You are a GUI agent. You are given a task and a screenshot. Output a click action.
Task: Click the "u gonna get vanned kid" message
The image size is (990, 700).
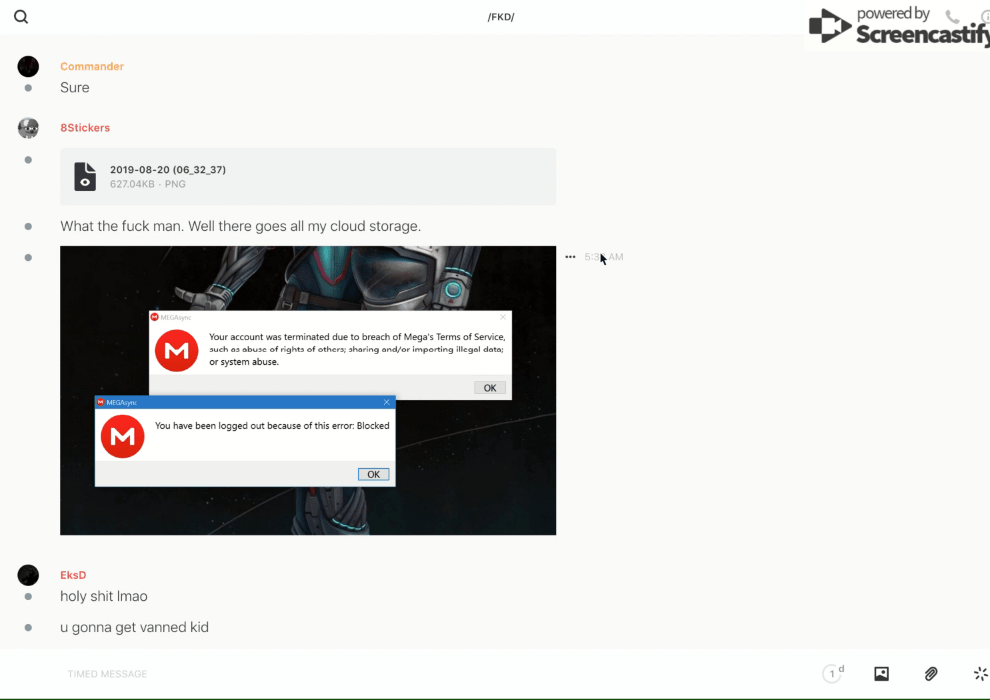click(134, 627)
